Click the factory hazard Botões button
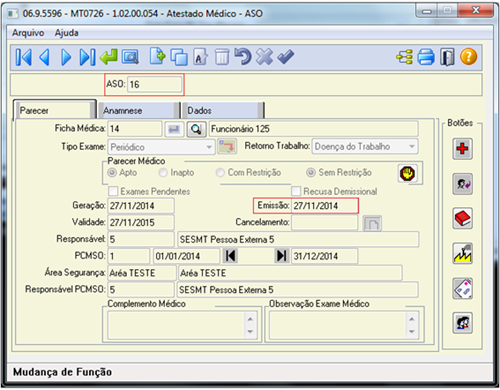500x390 pixels. pos(462,253)
